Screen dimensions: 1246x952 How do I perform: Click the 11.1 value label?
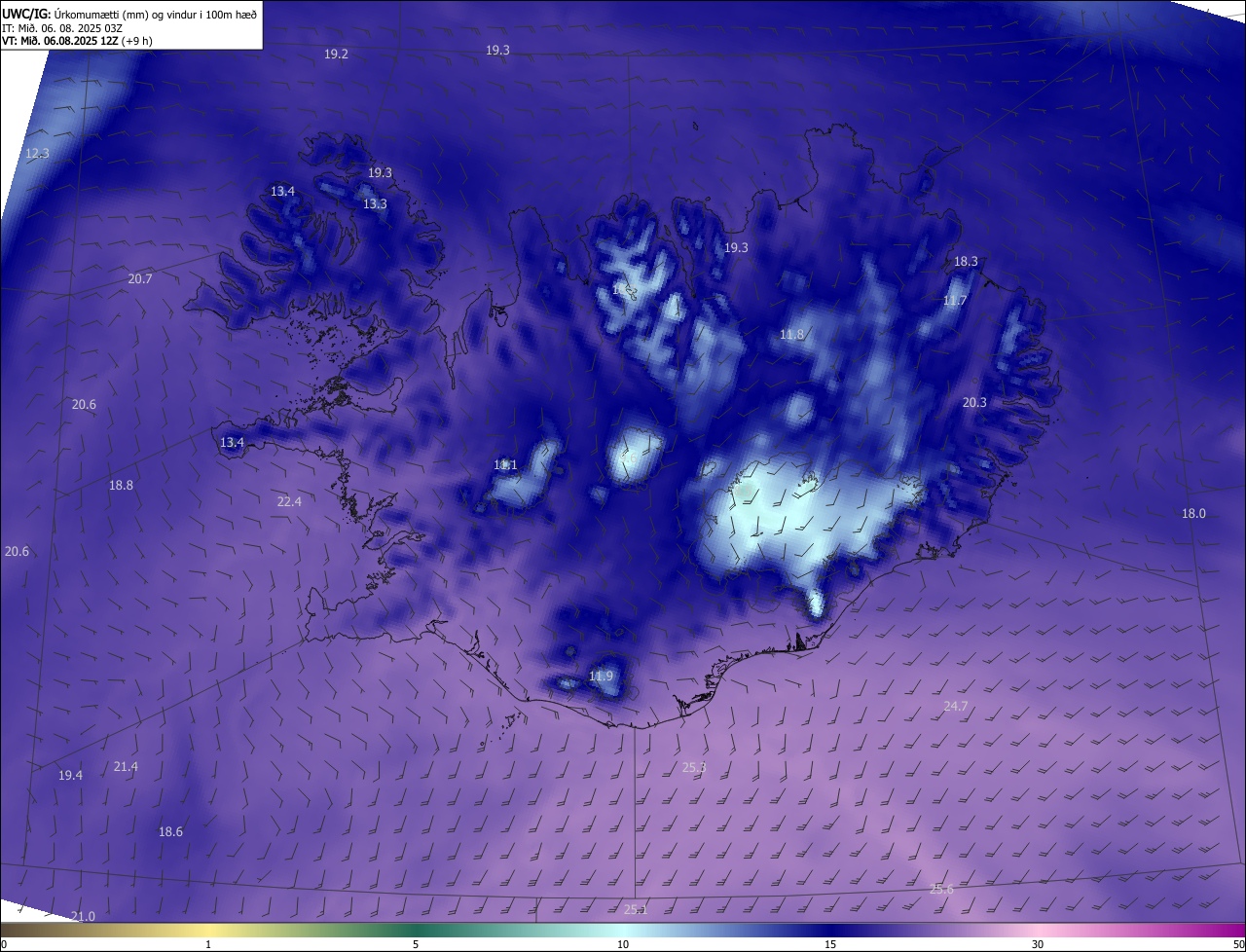point(505,465)
